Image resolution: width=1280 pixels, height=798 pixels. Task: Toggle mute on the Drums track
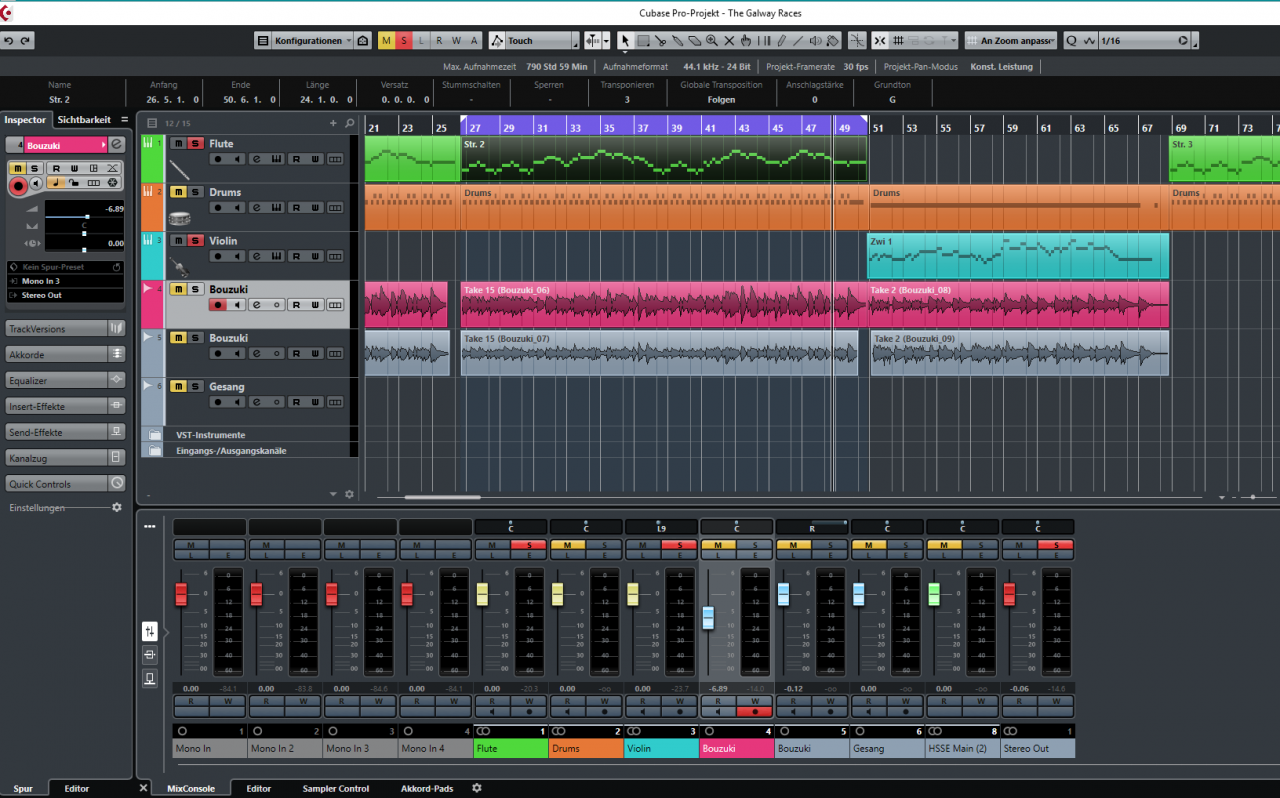(x=178, y=192)
